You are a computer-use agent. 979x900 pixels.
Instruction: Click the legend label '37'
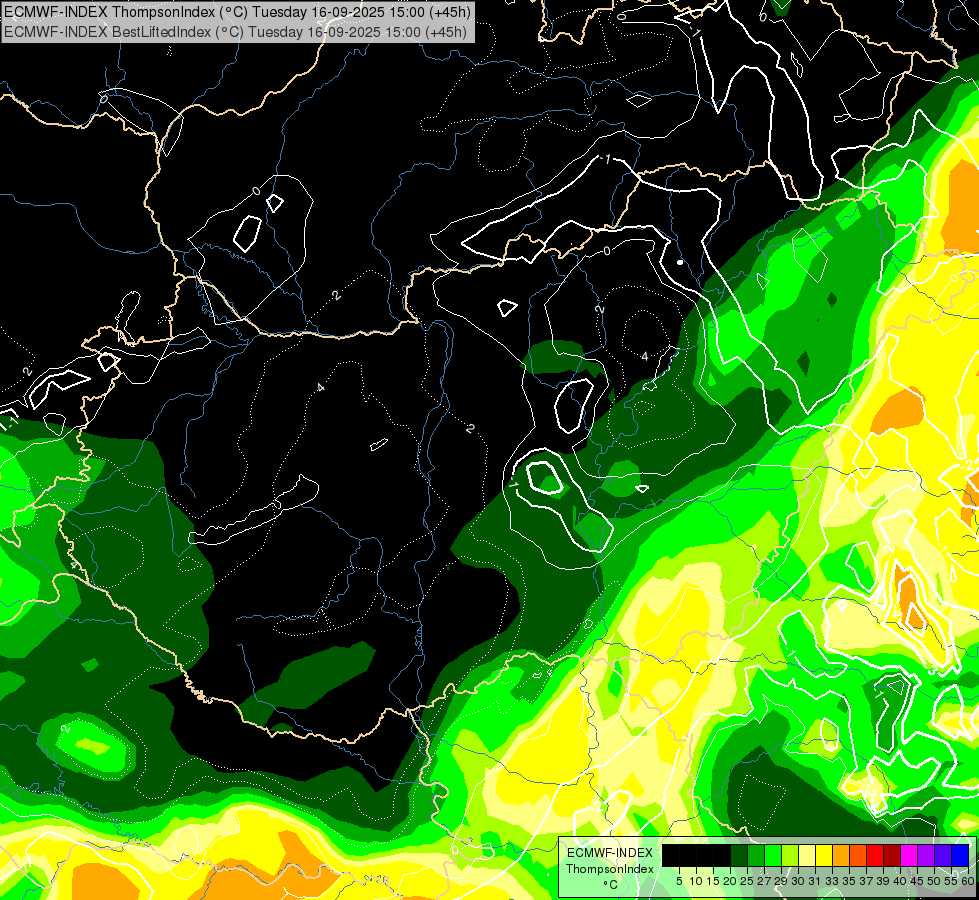(866, 881)
